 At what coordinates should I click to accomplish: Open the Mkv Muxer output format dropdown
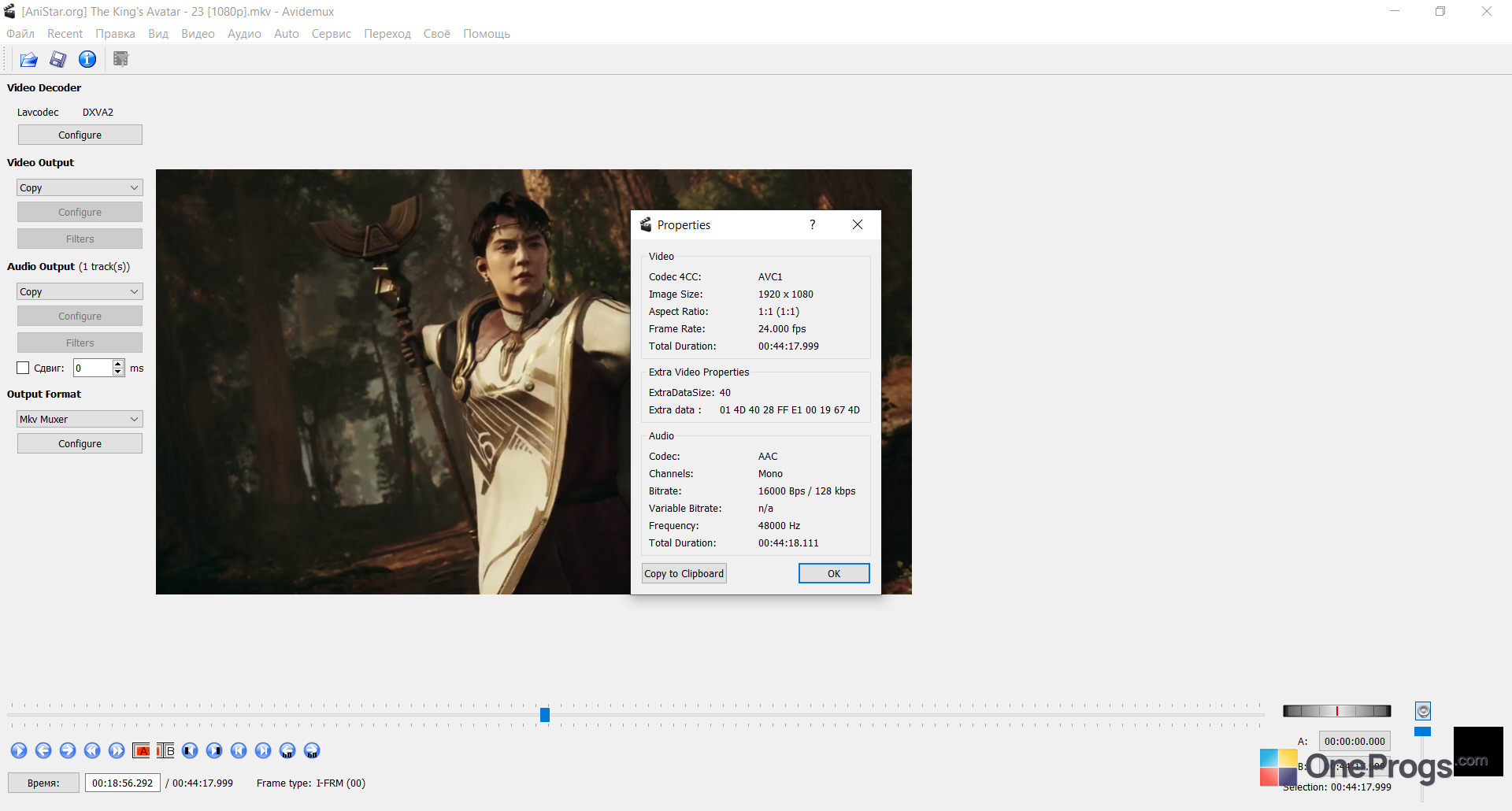pos(80,419)
